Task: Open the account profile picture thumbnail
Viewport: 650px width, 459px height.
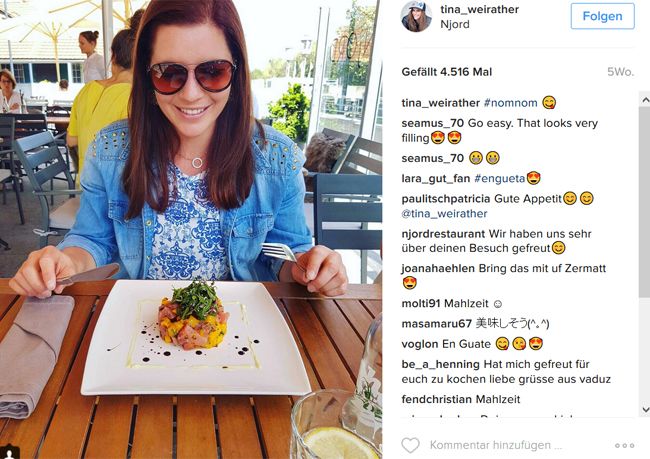Action: click(416, 16)
